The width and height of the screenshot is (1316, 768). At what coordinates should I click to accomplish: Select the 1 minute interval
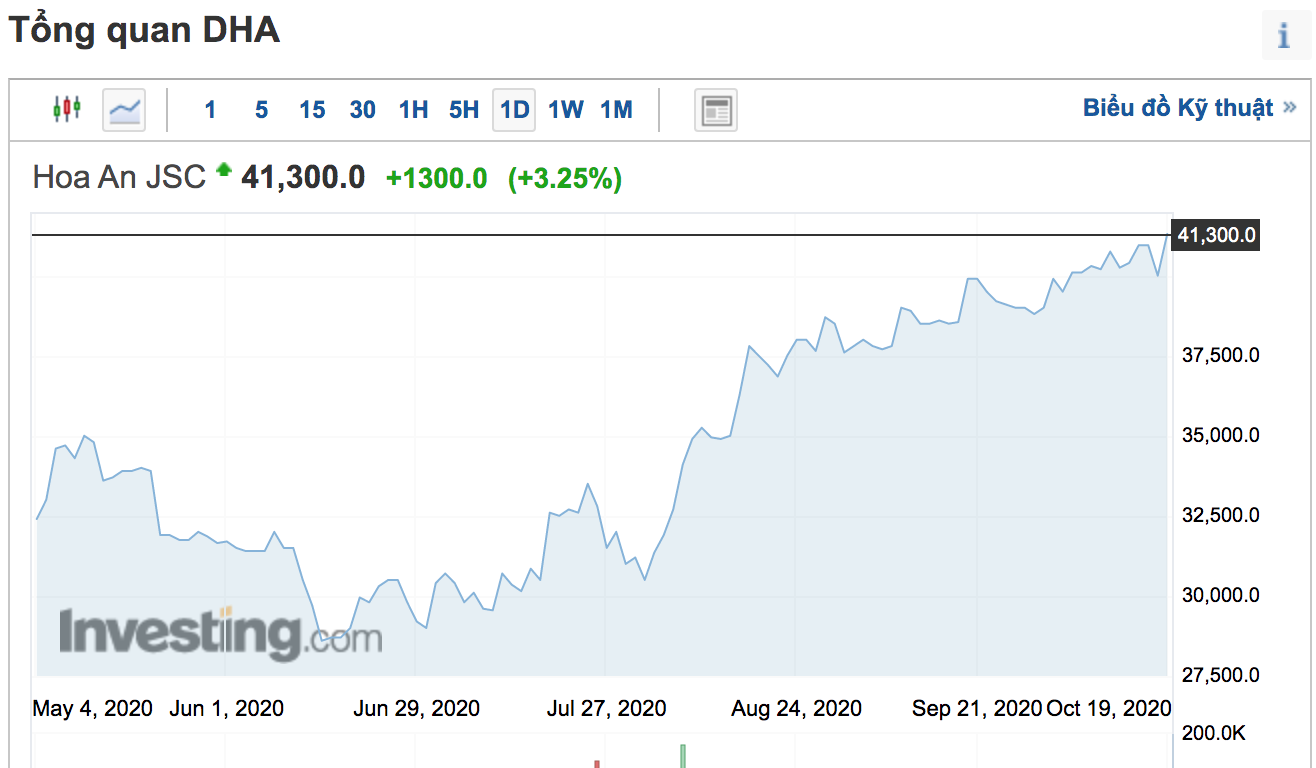(x=210, y=110)
